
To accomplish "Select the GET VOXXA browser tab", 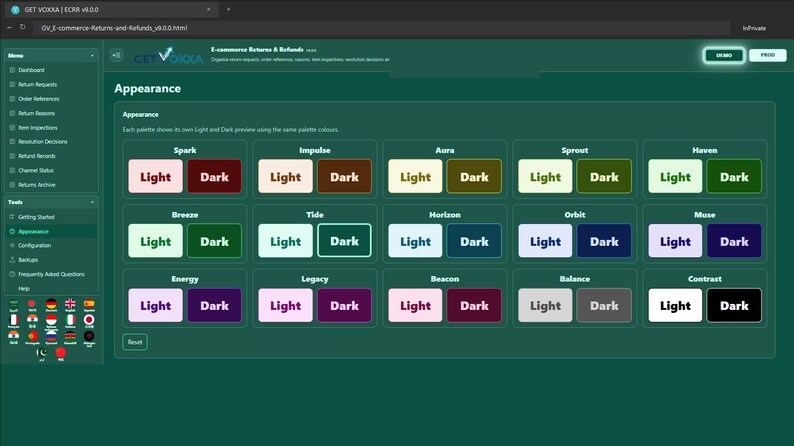I will coord(111,9).
